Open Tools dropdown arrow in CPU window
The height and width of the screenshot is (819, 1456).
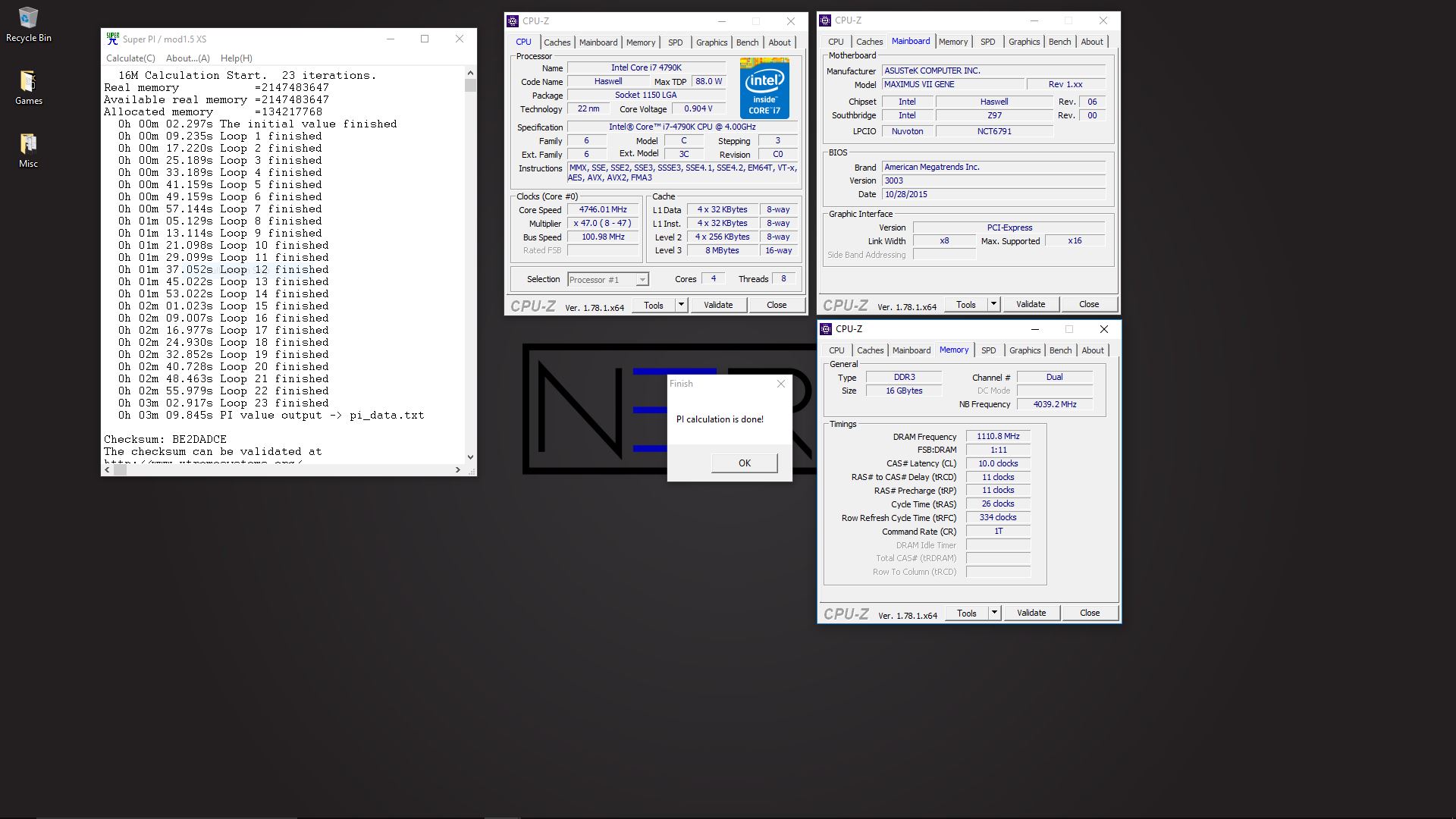(681, 305)
